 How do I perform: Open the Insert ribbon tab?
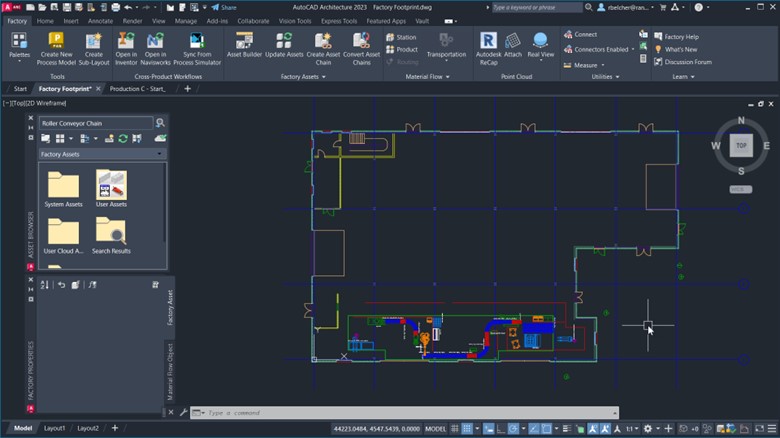[x=71, y=21]
